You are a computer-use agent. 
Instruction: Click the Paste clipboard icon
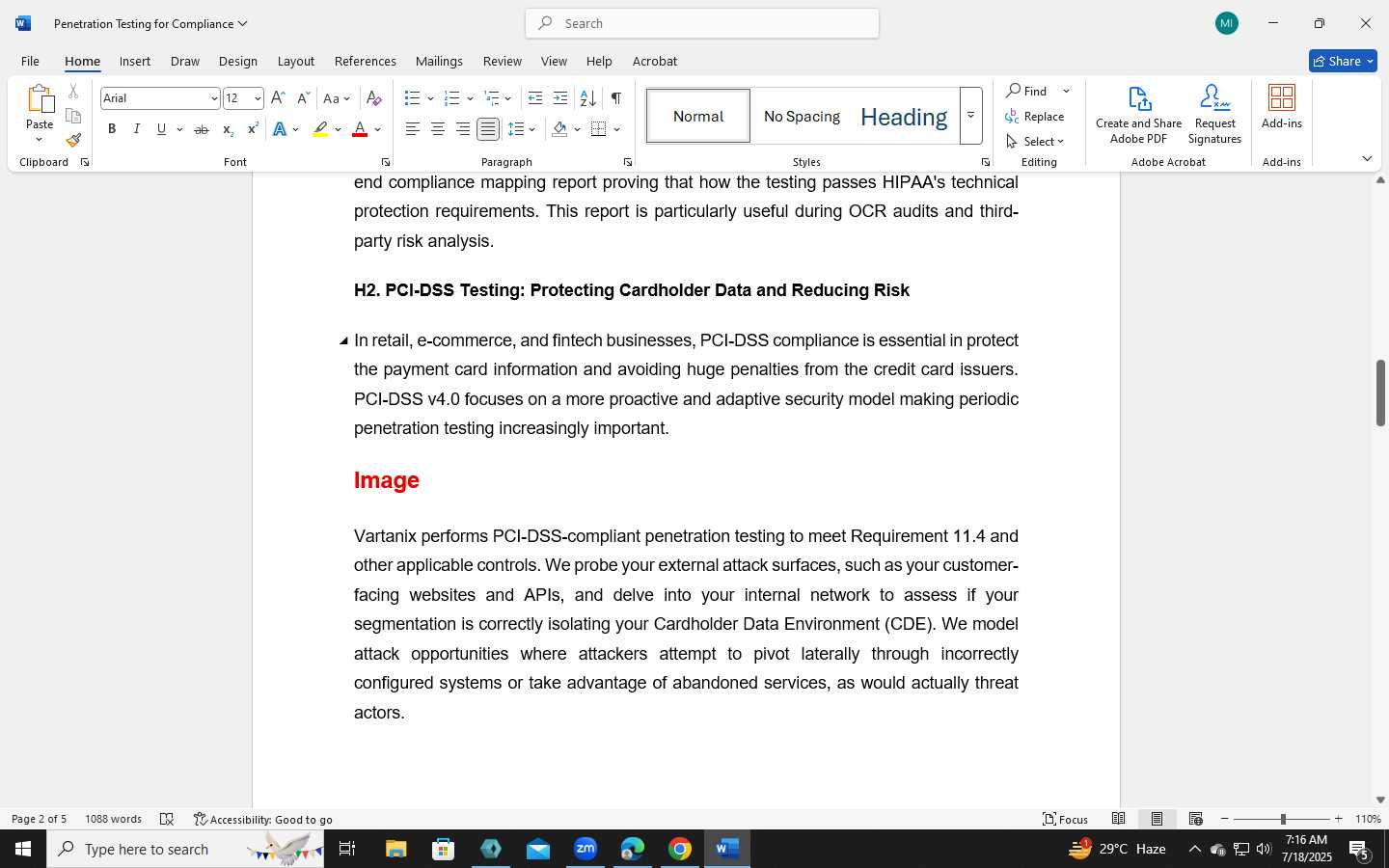pos(40,99)
